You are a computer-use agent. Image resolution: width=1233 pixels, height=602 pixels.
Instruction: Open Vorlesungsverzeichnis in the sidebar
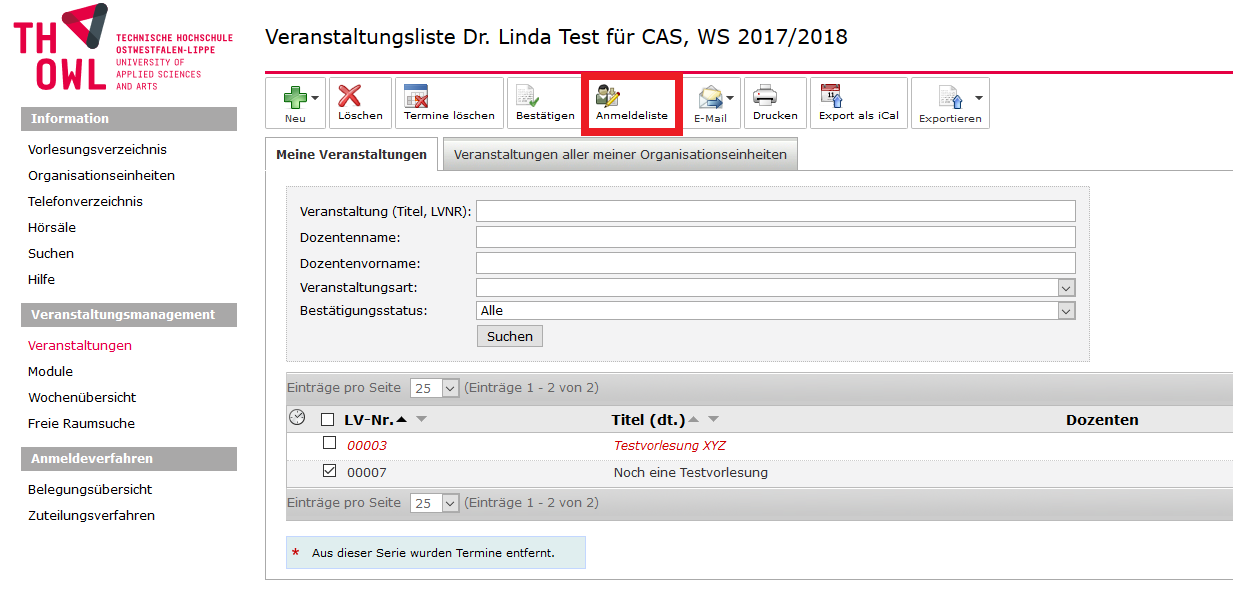pyautogui.click(x=97, y=150)
